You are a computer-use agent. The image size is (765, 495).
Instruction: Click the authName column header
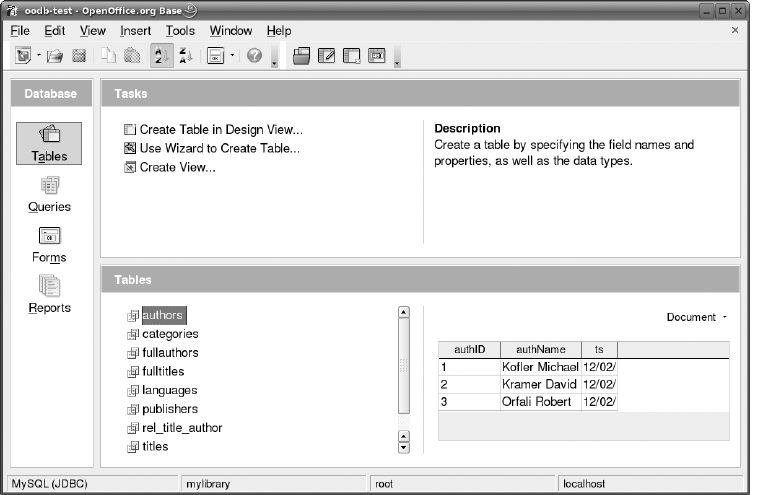tap(541, 350)
